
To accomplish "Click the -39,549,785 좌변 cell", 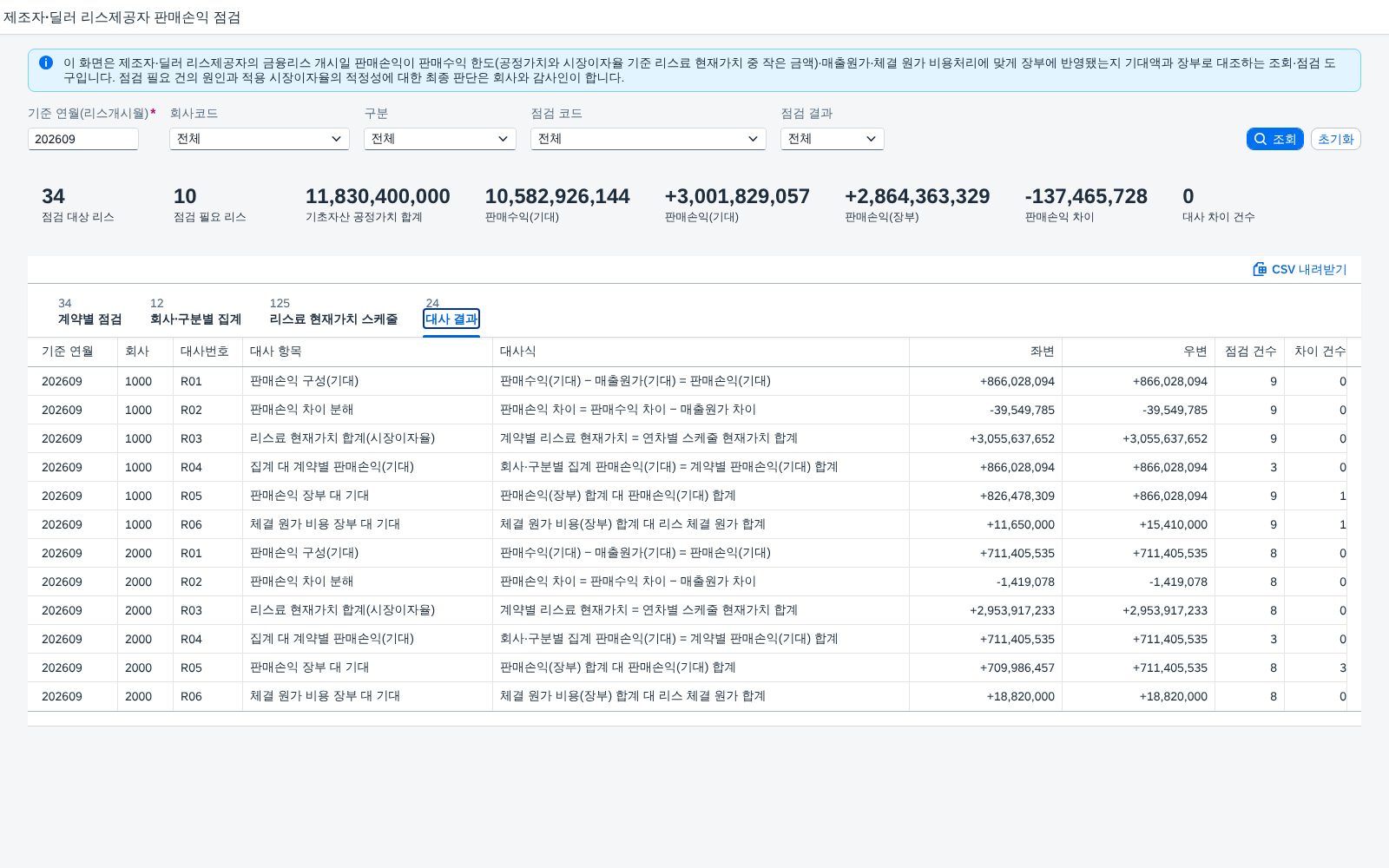I will 1022,410.
